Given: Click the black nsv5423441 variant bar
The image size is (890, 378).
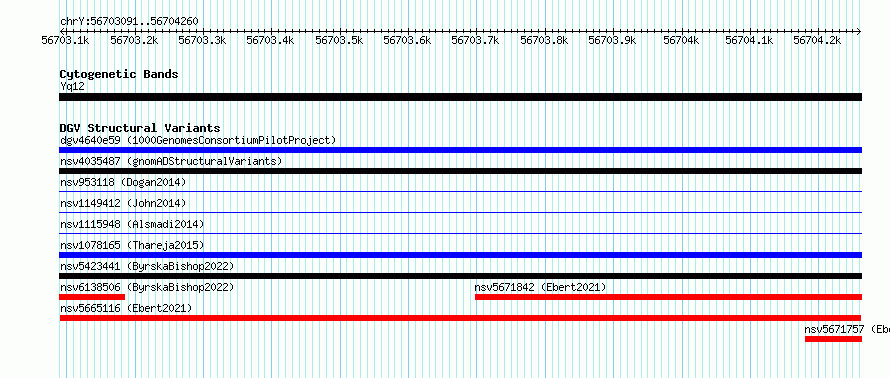Looking at the screenshot, I should (x=460, y=276).
